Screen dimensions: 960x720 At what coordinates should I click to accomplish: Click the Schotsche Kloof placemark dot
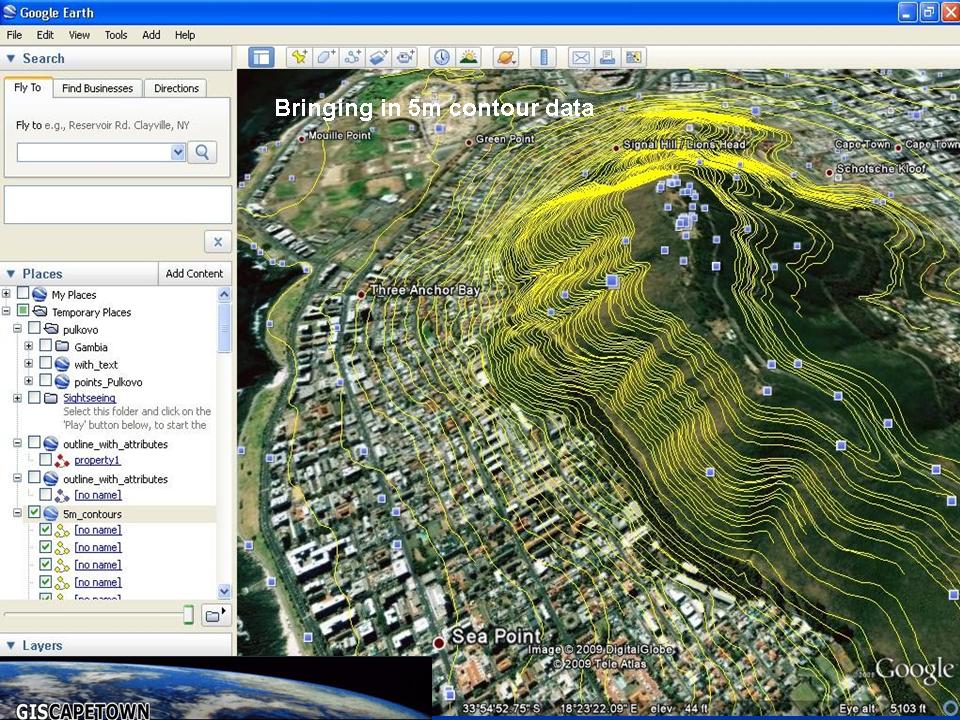pos(830,173)
